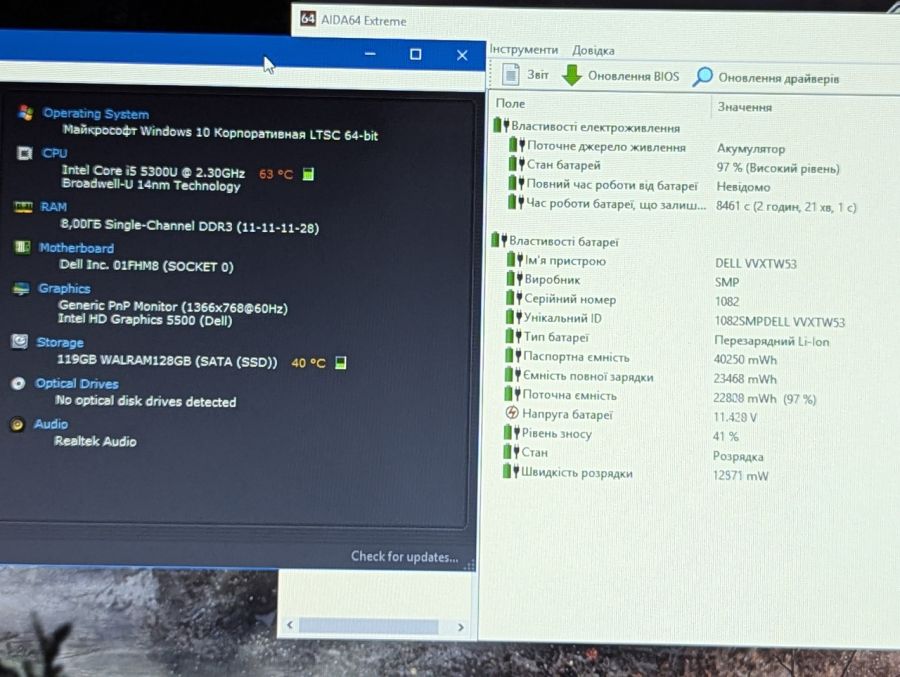Click battery icon beside Стан батарей

point(517,163)
